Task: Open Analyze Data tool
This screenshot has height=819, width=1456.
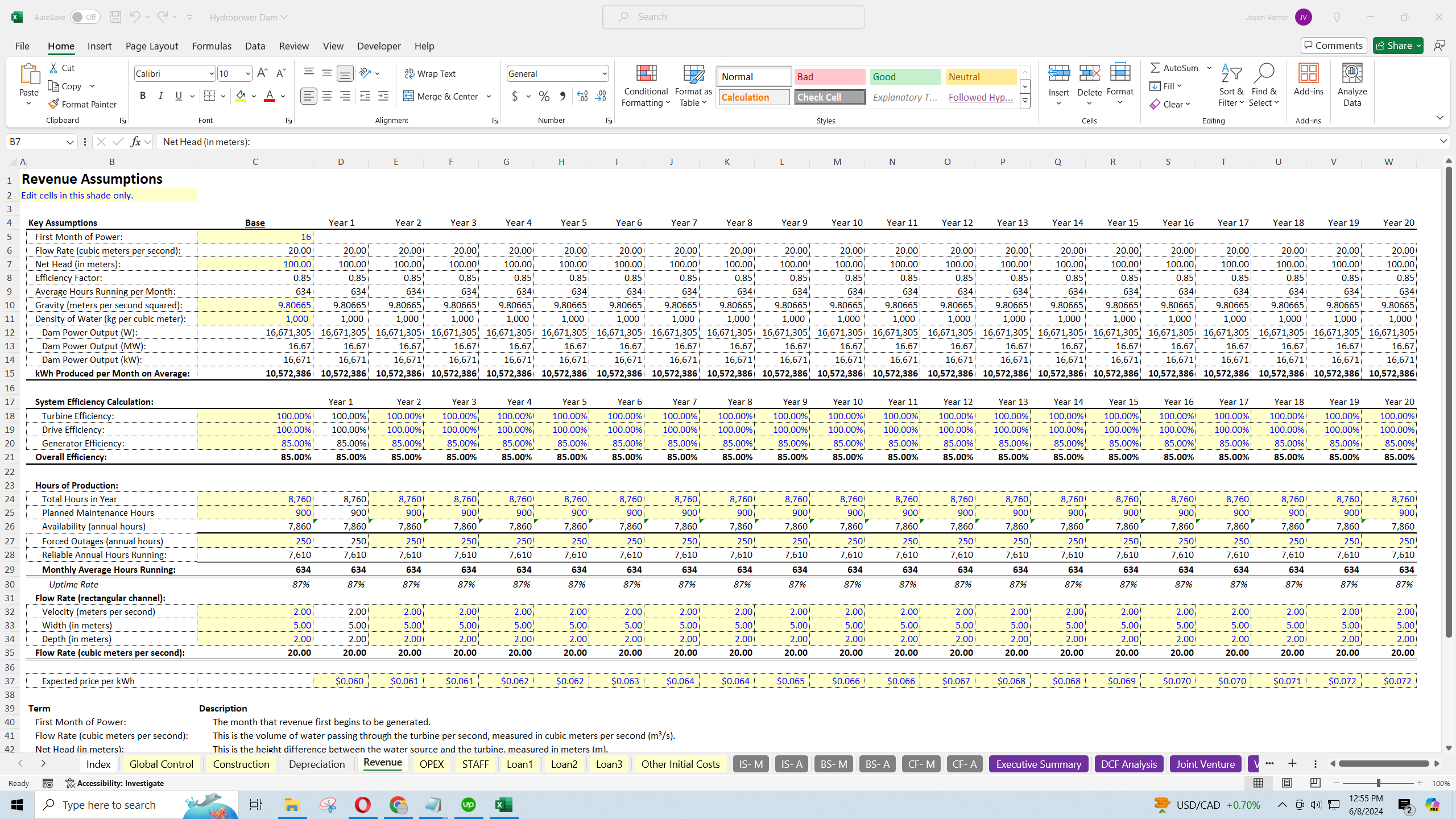Action: click(1352, 85)
